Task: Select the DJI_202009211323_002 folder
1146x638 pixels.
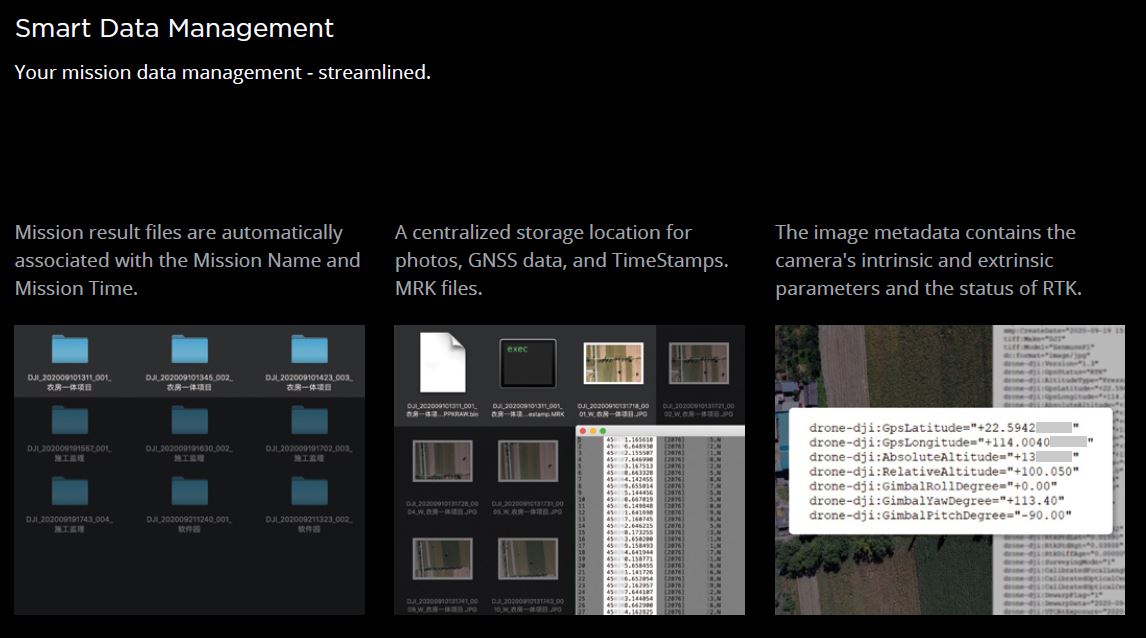Action: pos(309,491)
